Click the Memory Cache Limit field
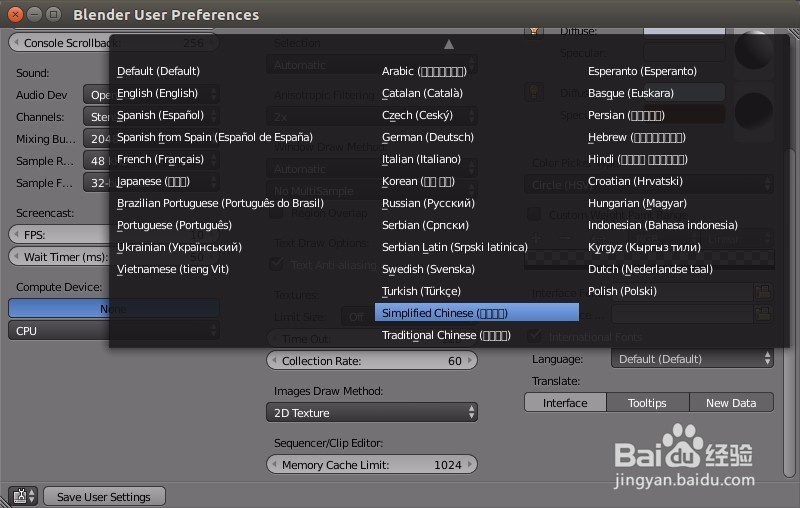 (x=371, y=465)
